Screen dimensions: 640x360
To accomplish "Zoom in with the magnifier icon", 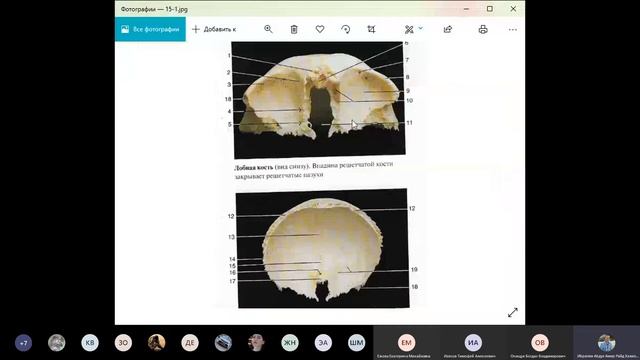I will [268, 29].
